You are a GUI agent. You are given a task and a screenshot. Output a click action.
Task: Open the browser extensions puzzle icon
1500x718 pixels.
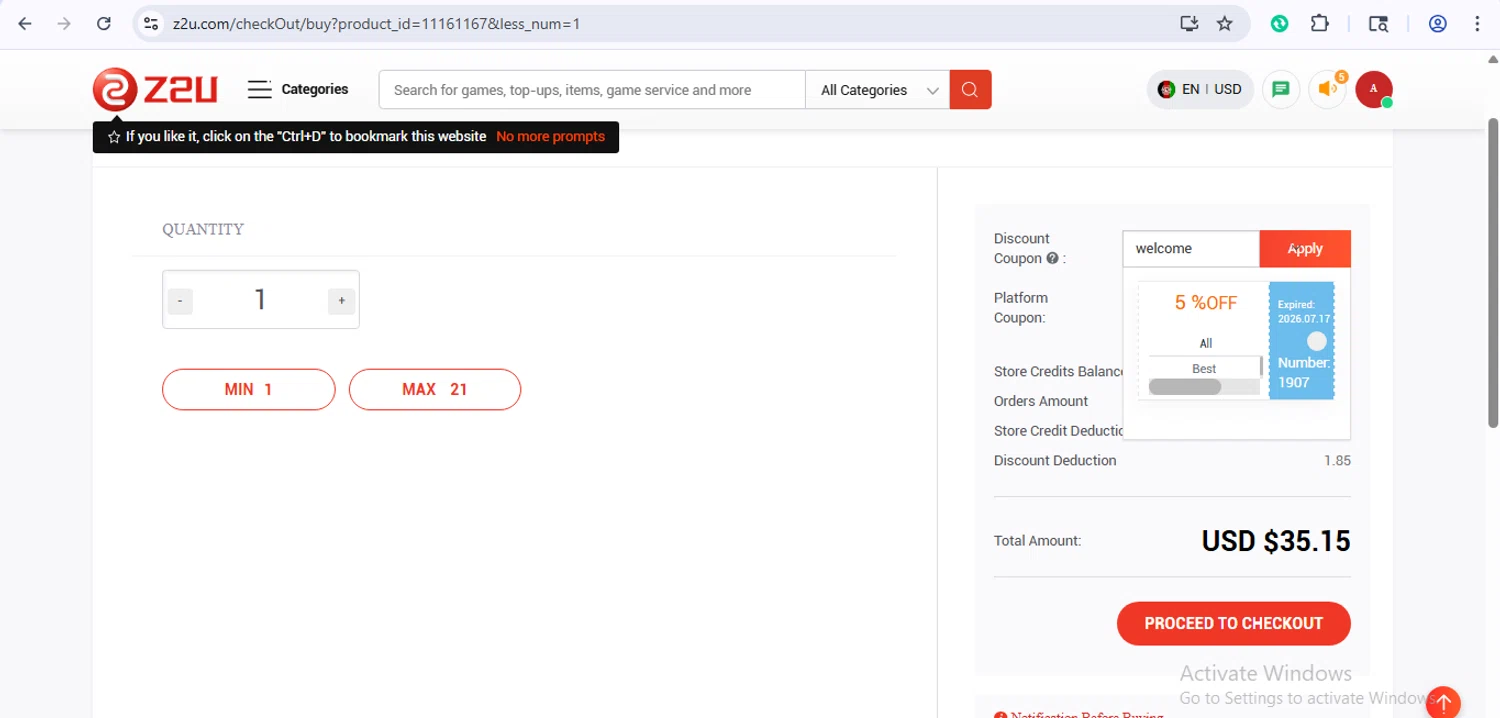click(1320, 24)
